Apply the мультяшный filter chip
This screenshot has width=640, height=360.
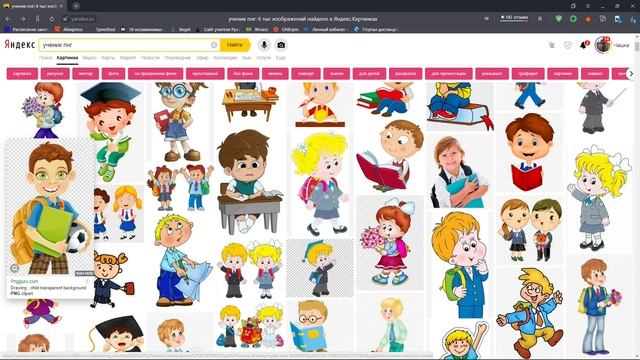[x=205, y=73]
